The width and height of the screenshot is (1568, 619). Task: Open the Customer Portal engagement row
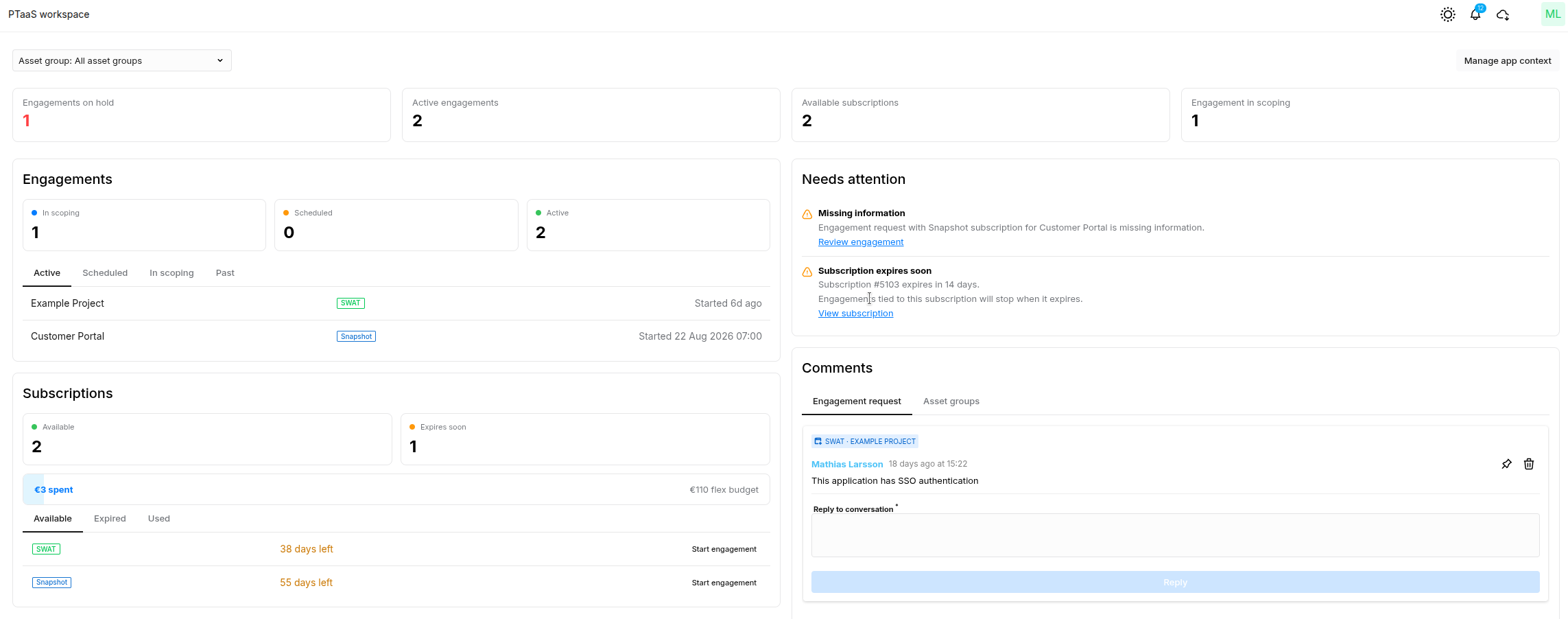click(x=396, y=336)
